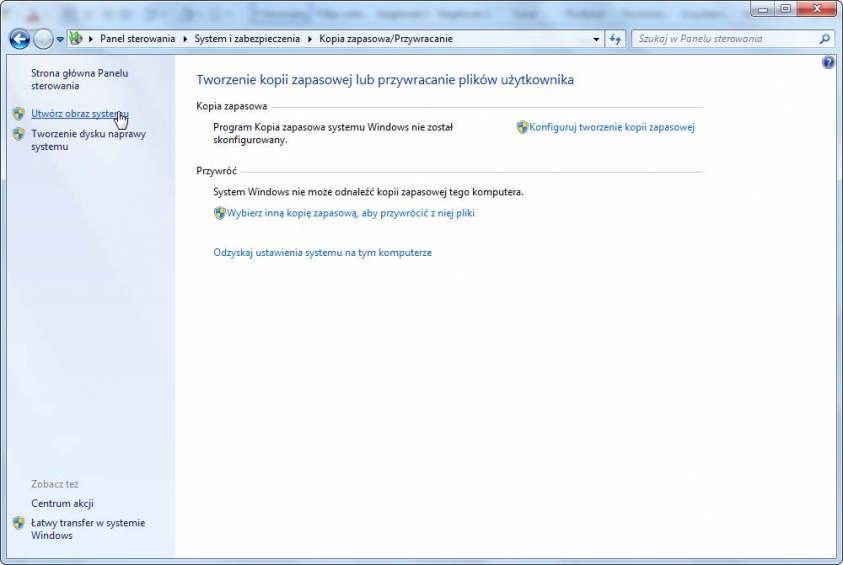Viewport: 843px width, 565px height.
Task: Expand the address bar history dropdown
Action: coord(597,39)
